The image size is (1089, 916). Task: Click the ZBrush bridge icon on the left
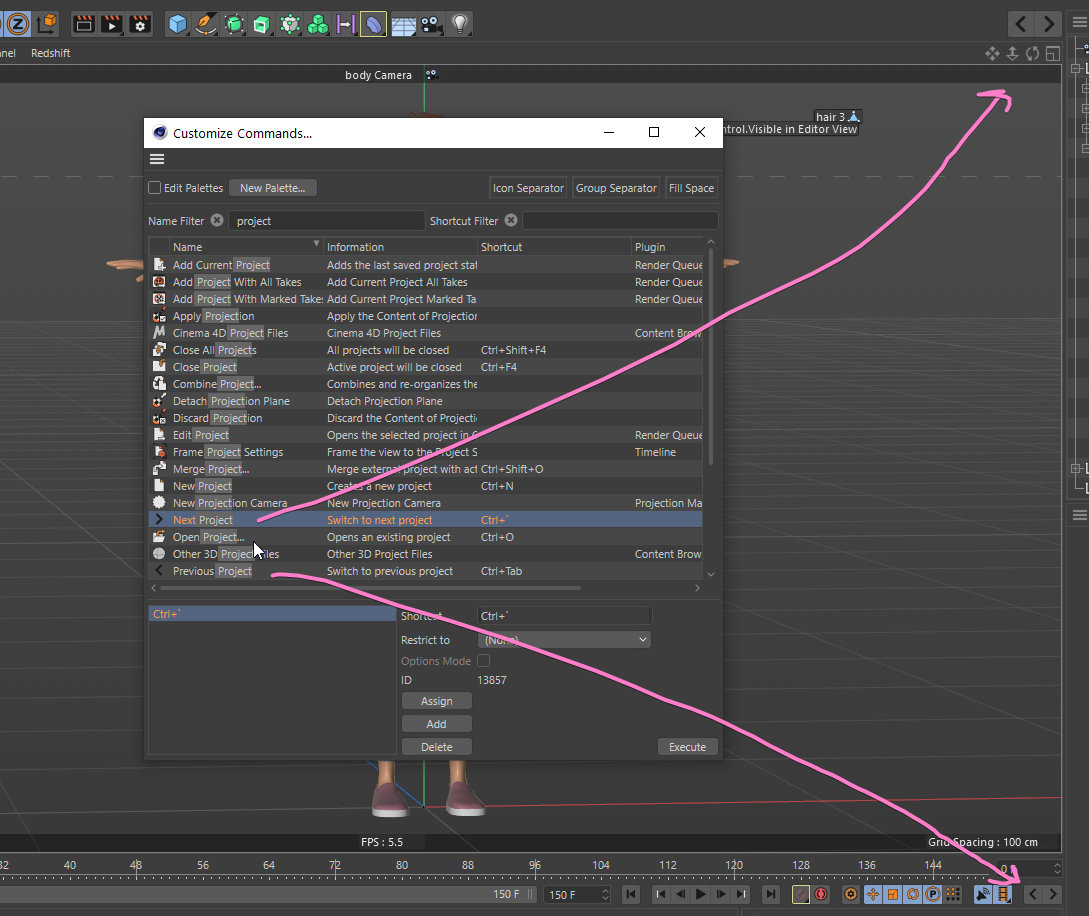point(18,24)
